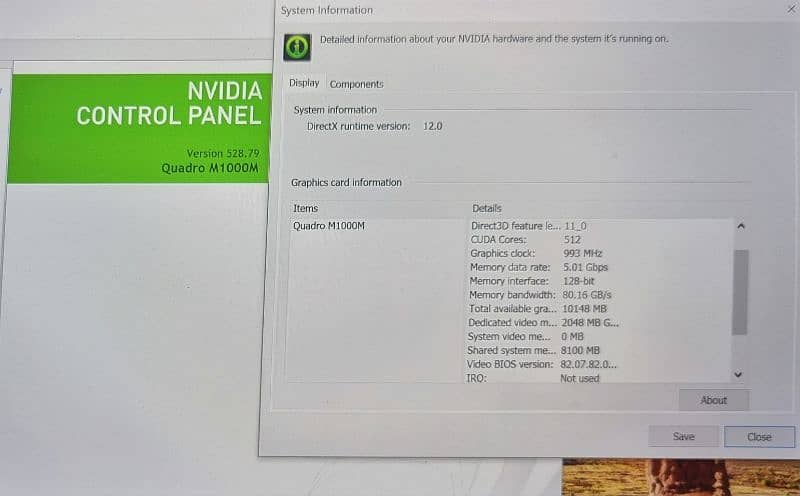
Task: Select the Memory interface row
Action: pyautogui.click(x=540, y=281)
